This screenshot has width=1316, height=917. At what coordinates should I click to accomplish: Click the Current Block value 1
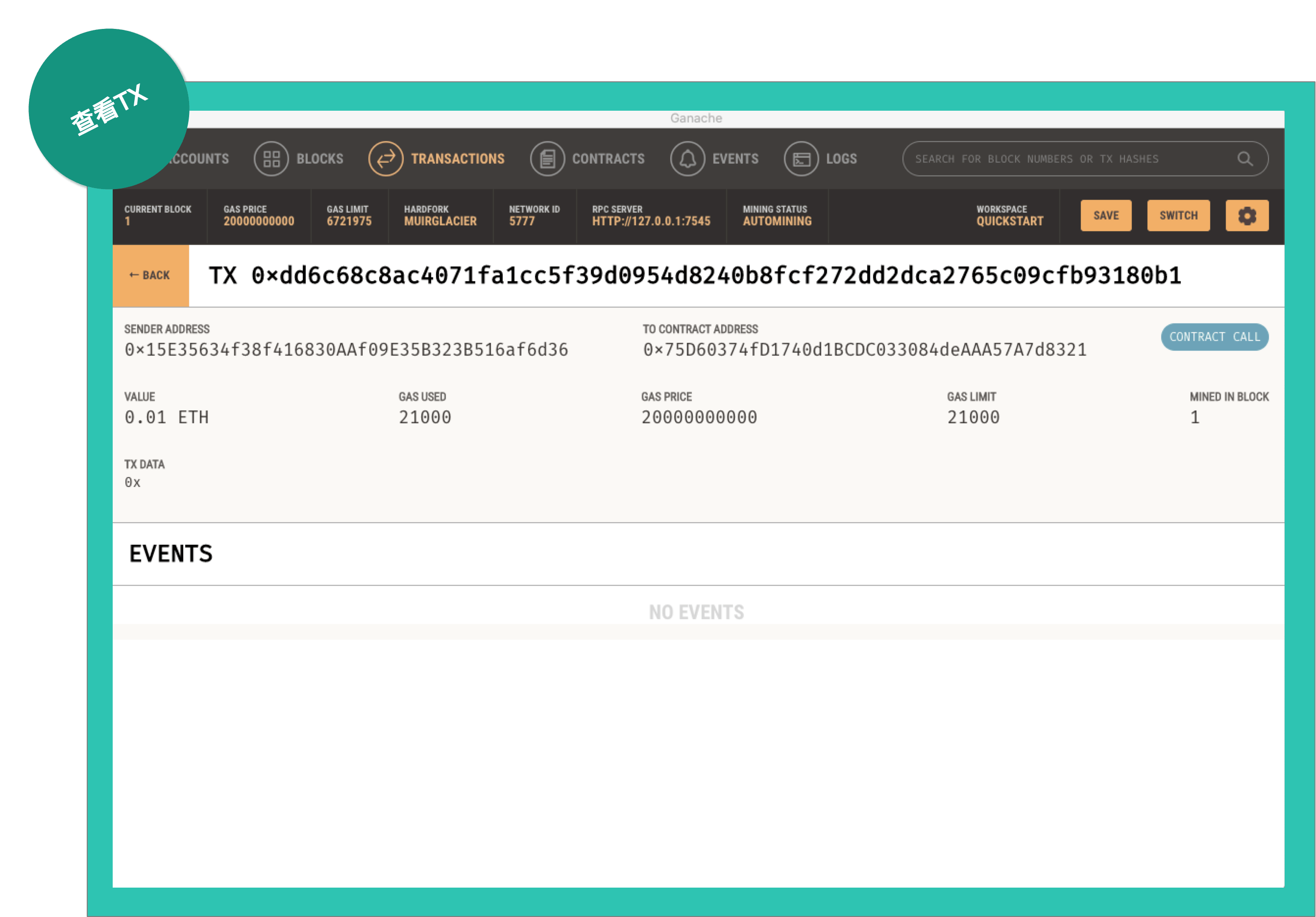(127, 221)
